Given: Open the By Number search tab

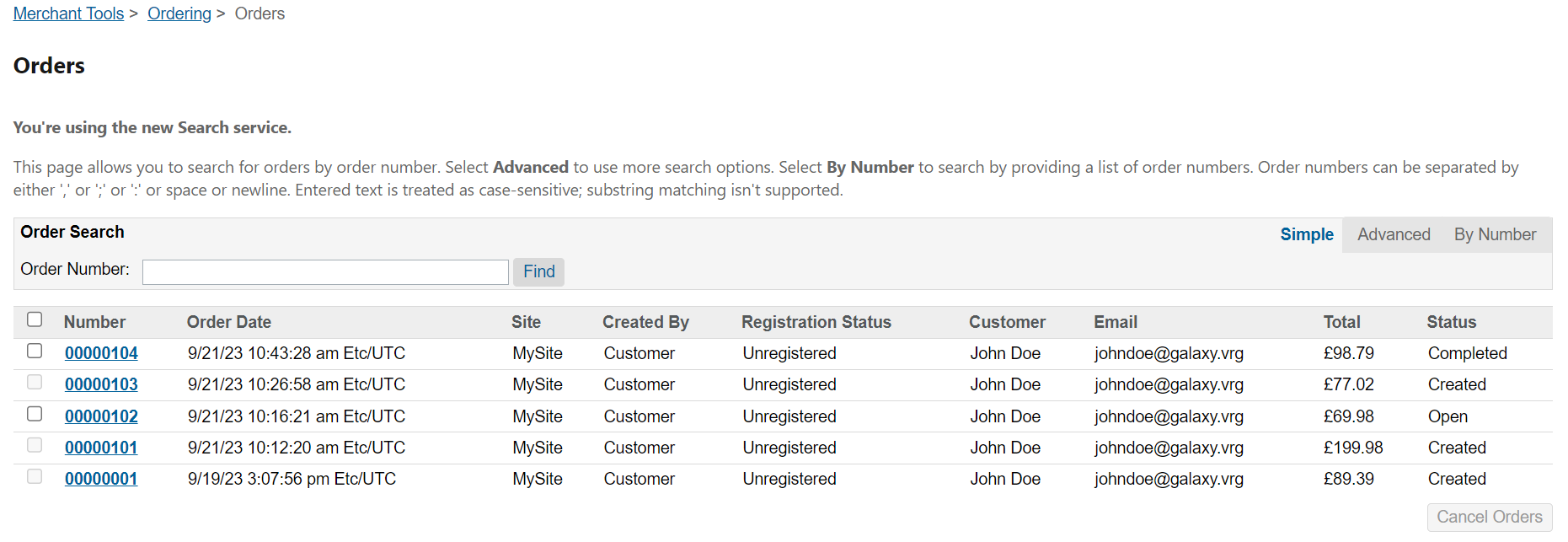Looking at the screenshot, I should click(1494, 234).
